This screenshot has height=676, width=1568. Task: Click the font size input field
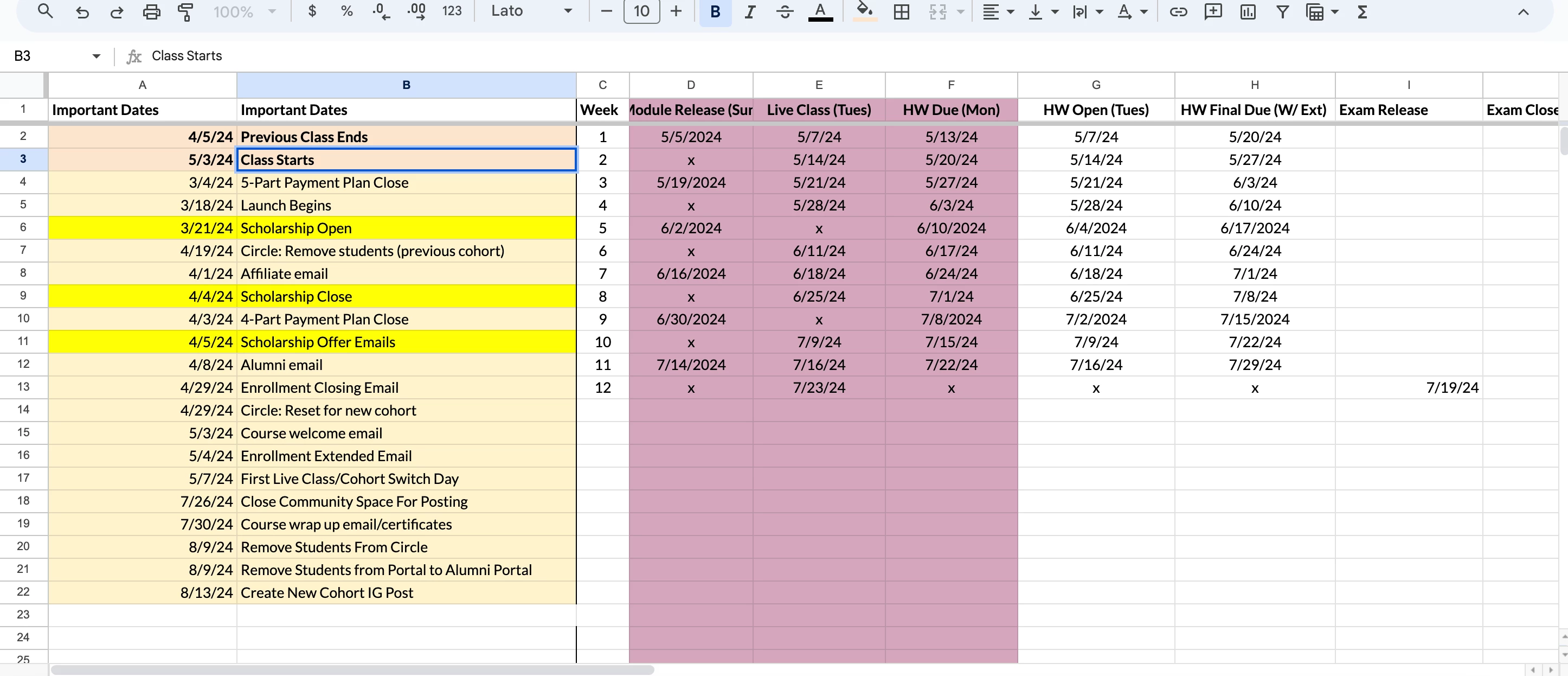coord(641,11)
